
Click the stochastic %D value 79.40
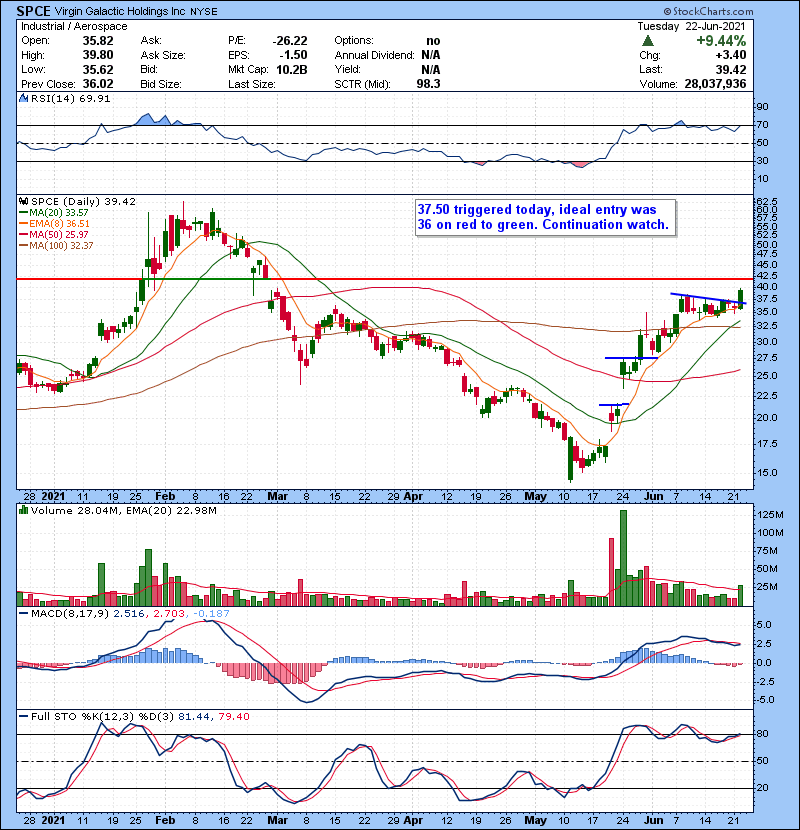(x=233, y=716)
